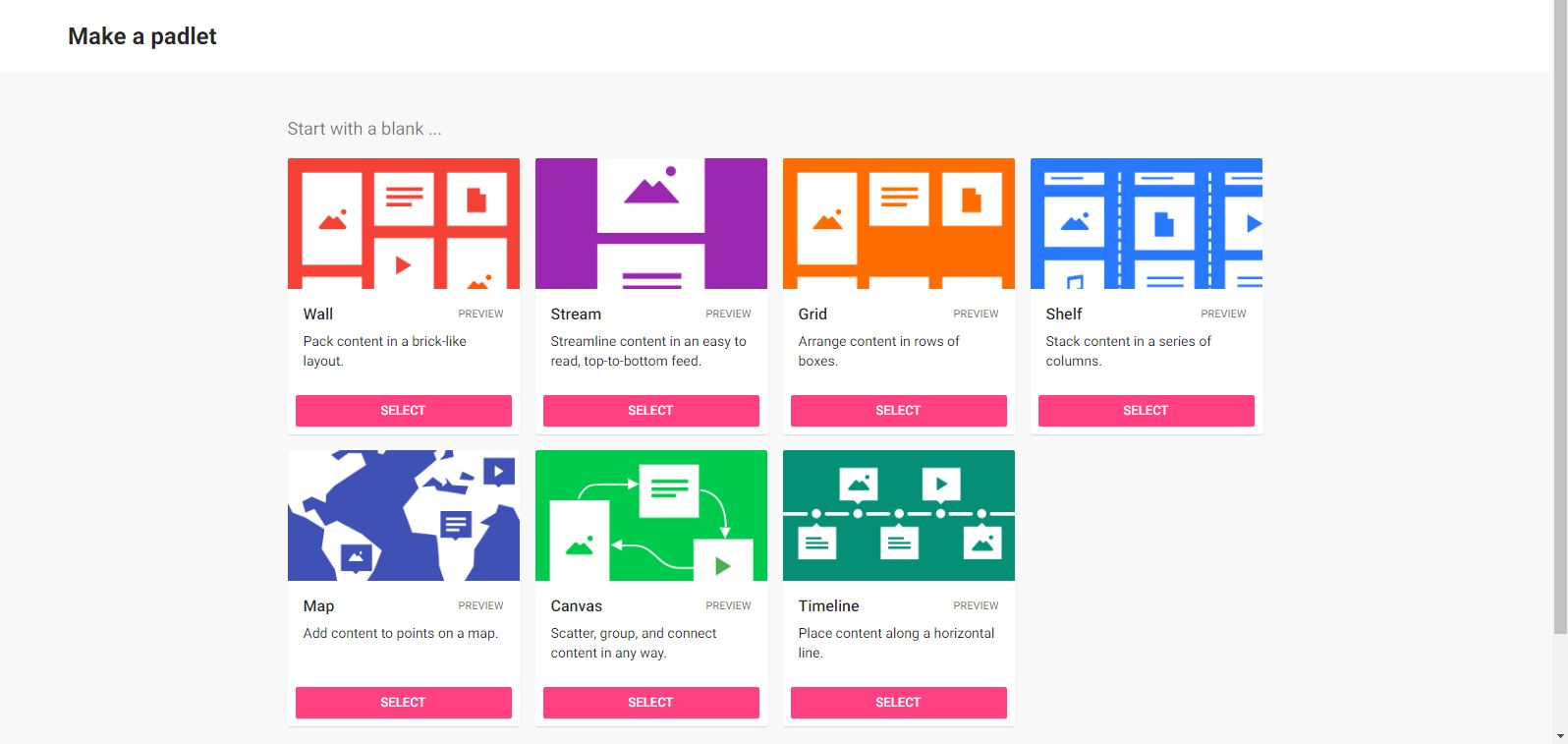Click the Stream description about top-to-bottom feed
The height and width of the screenshot is (744, 1568).
(648, 351)
